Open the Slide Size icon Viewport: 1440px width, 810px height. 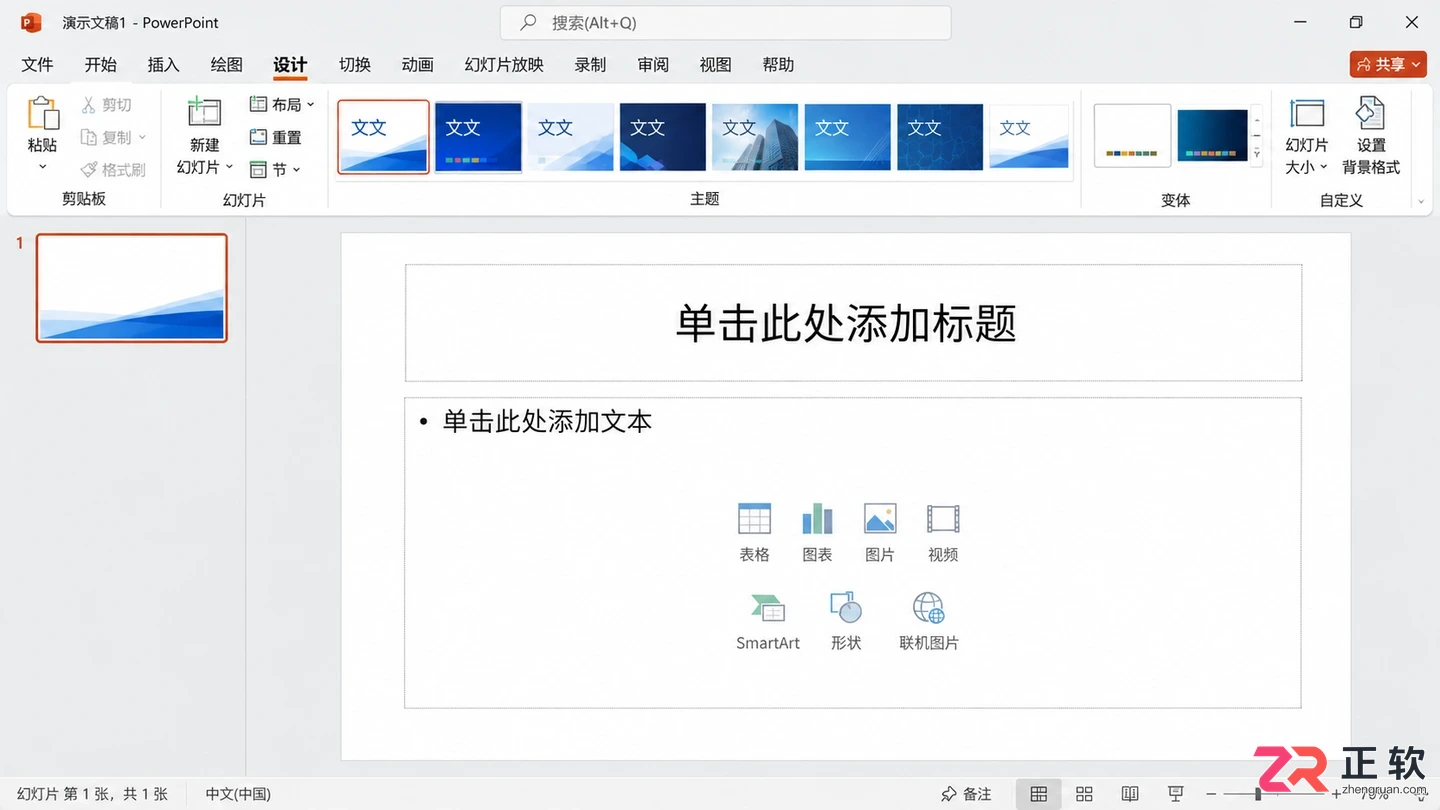(x=1306, y=113)
